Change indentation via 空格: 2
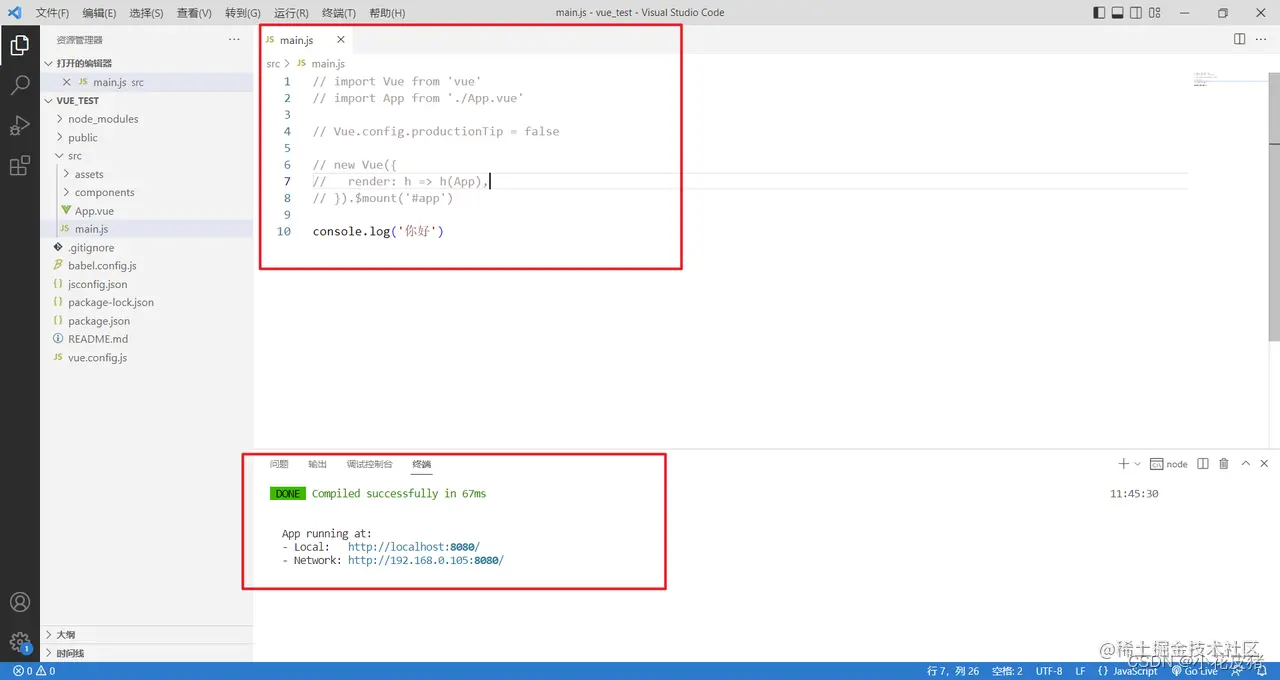The width and height of the screenshot is (1280, 680). click(1007, 671)
